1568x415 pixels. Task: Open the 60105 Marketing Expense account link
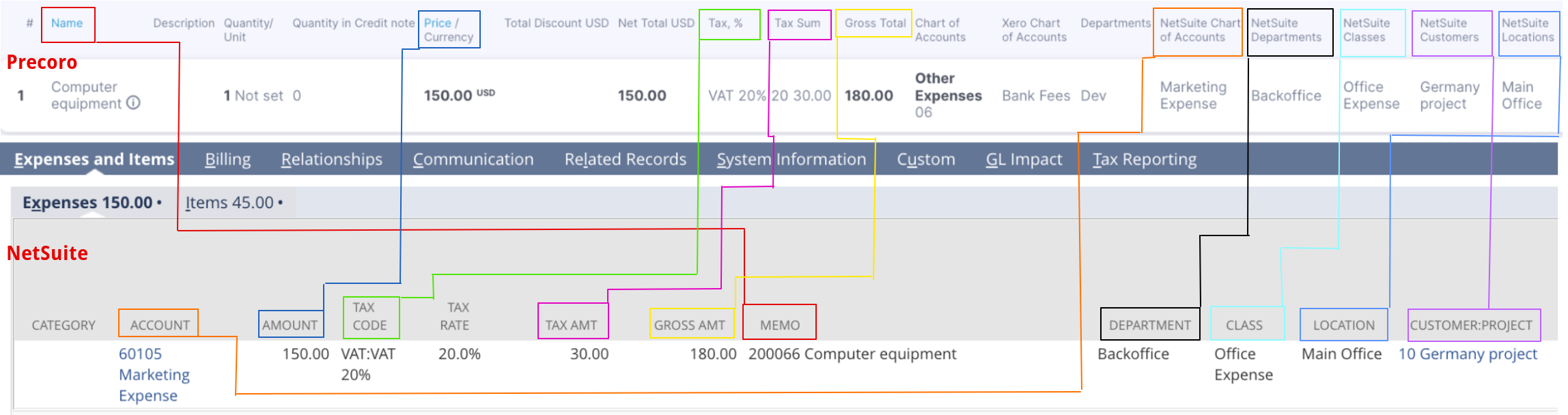154,375
